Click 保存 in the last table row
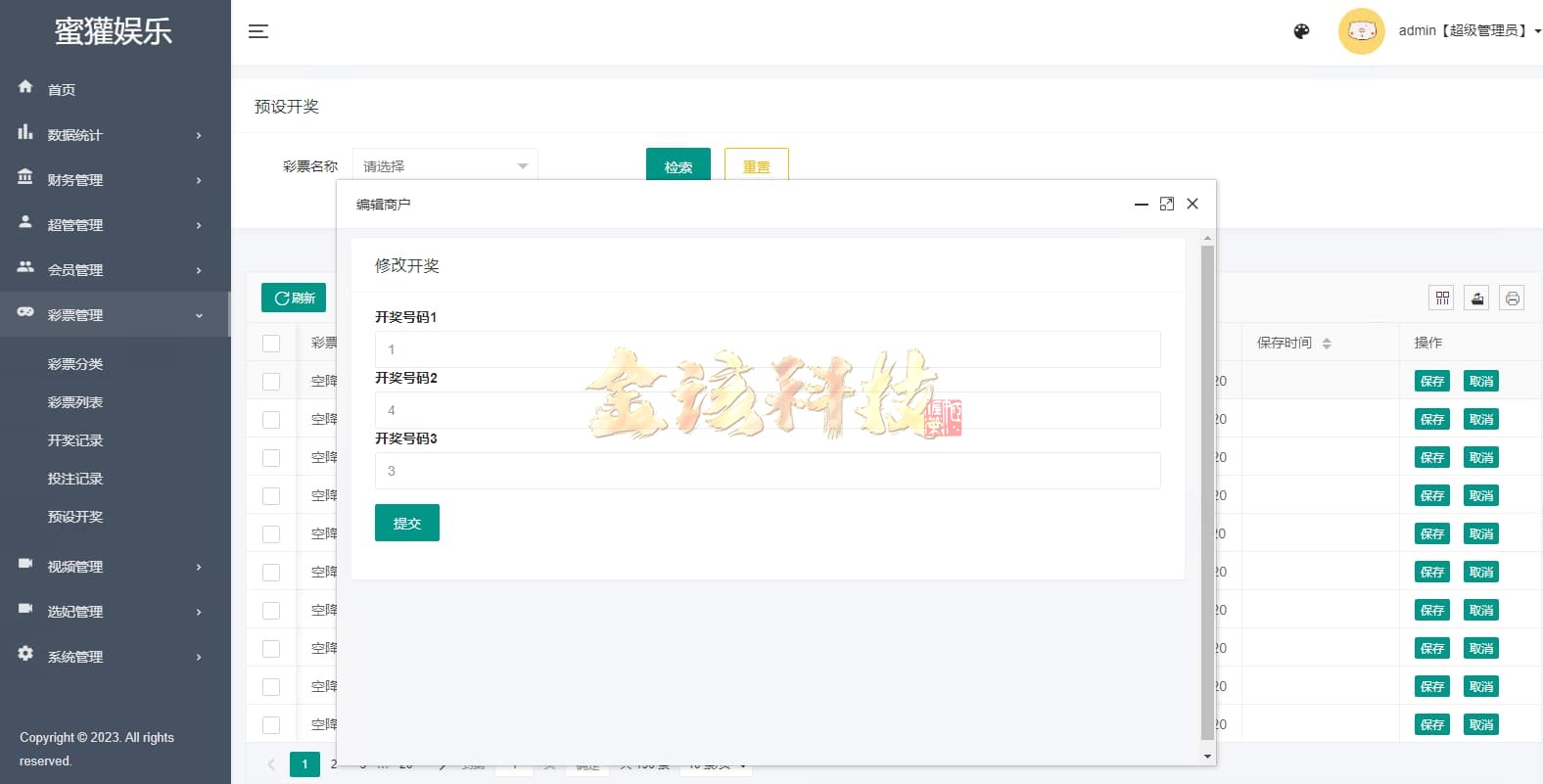The height and width of the screenshot is (784, 1543). pyautogui.click(x=1432, y=725)
